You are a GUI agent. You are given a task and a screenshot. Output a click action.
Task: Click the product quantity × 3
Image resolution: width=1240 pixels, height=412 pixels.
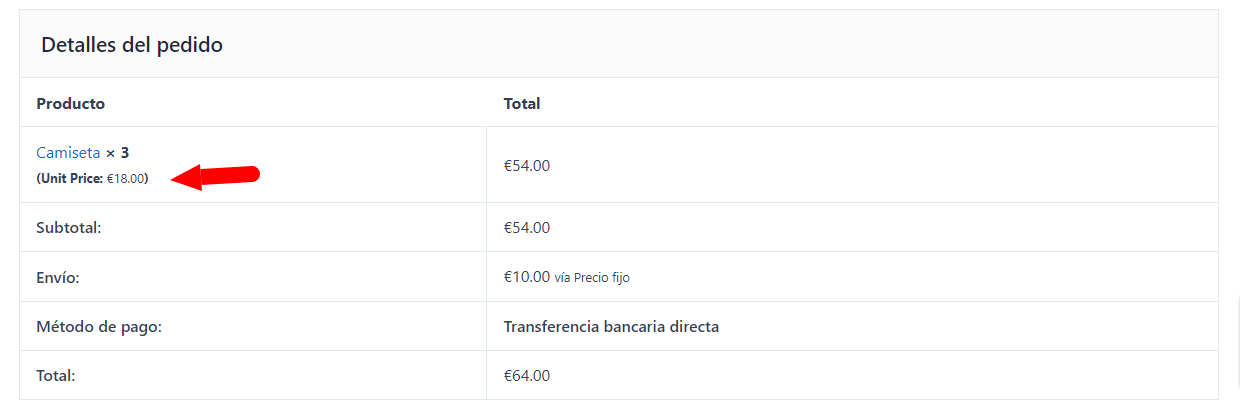click(118, 153)
